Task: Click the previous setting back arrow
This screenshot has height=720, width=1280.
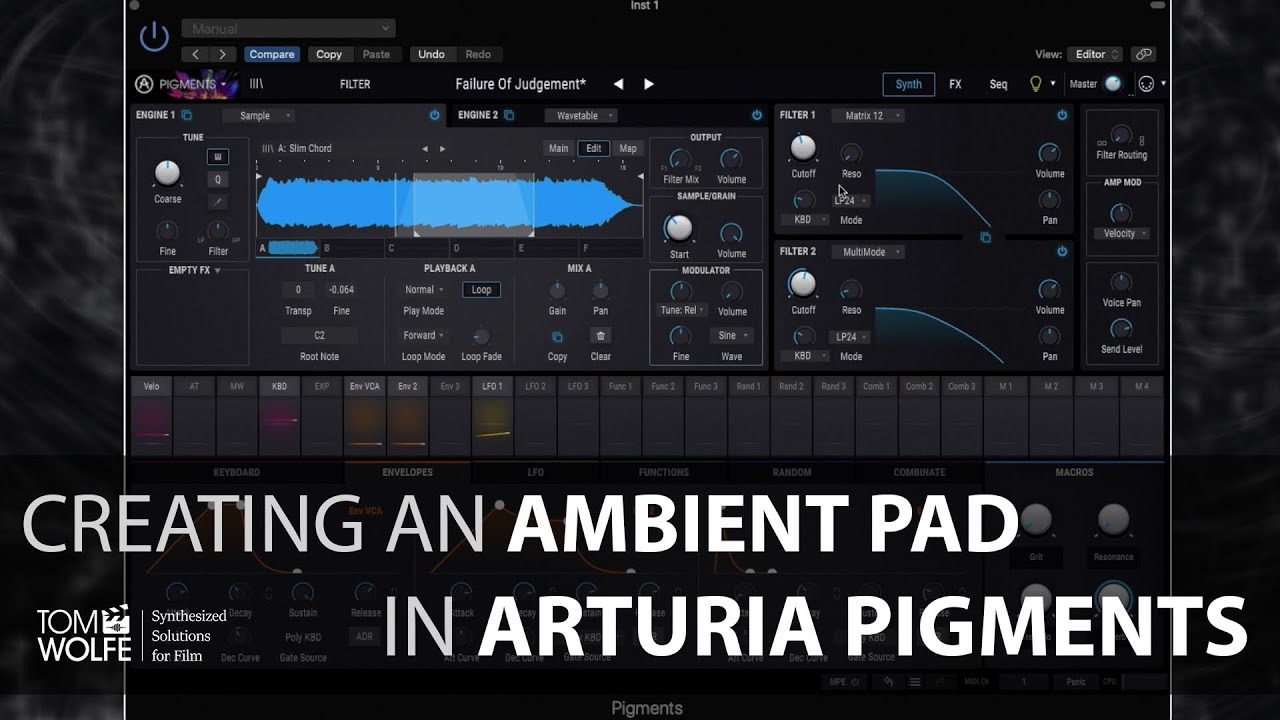Action: [196, 54]
